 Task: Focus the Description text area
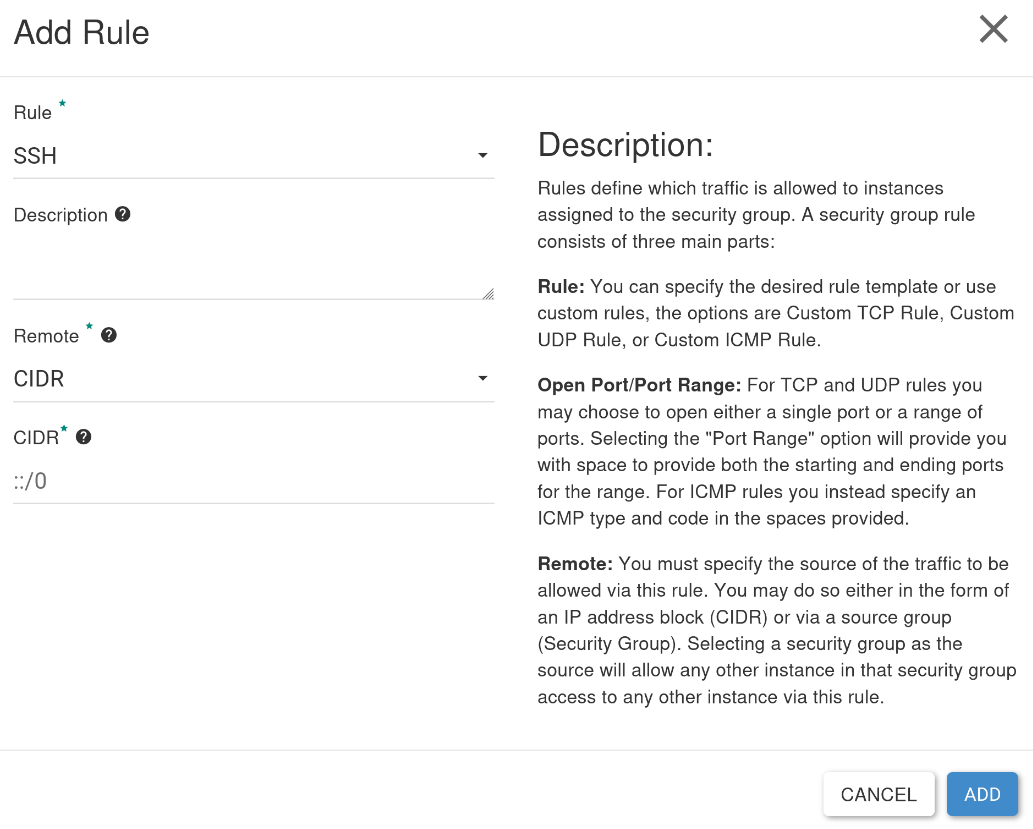pyautogui.click(x=254, y=267)
